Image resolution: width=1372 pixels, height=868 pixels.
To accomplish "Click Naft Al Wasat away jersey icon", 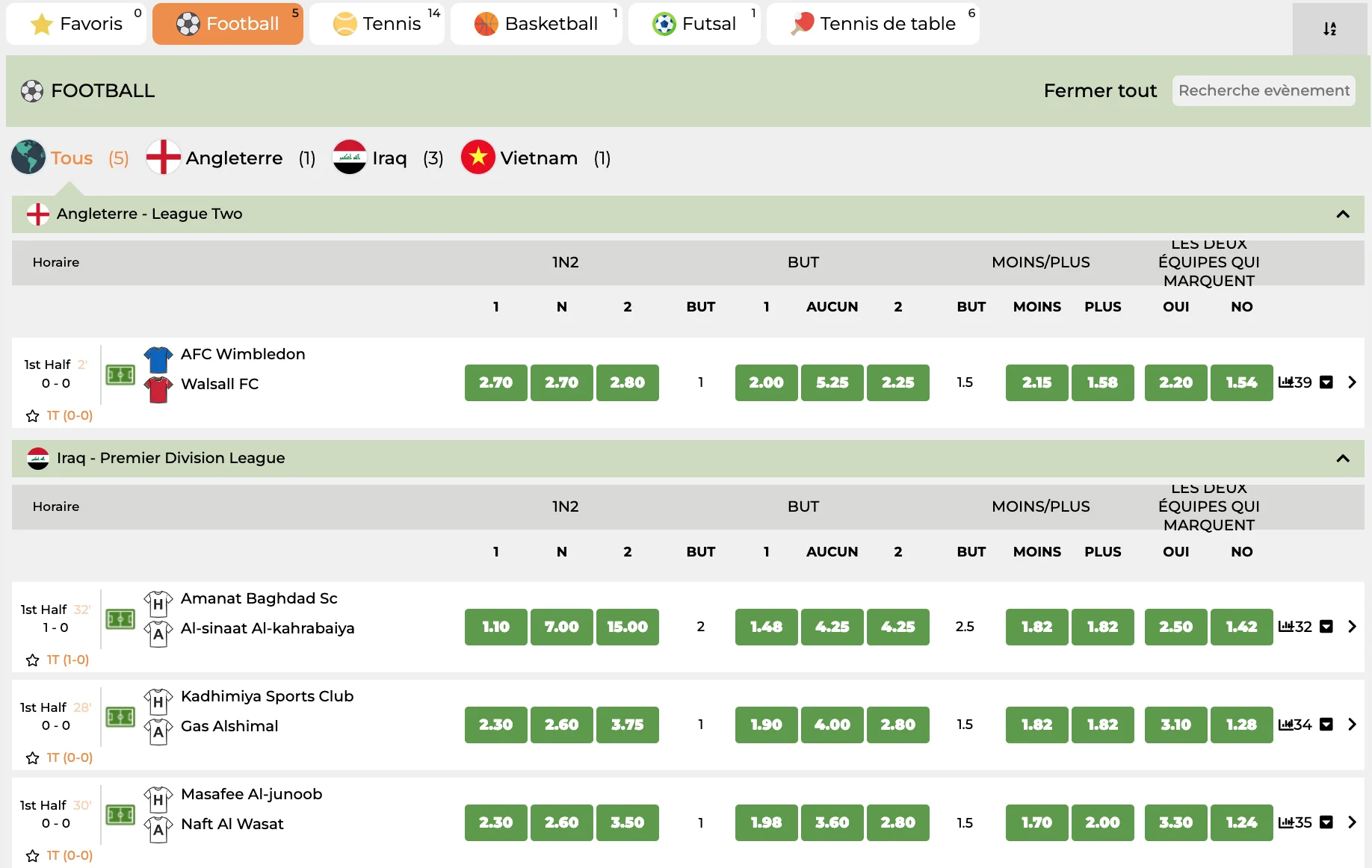I will tap(158, 829).
